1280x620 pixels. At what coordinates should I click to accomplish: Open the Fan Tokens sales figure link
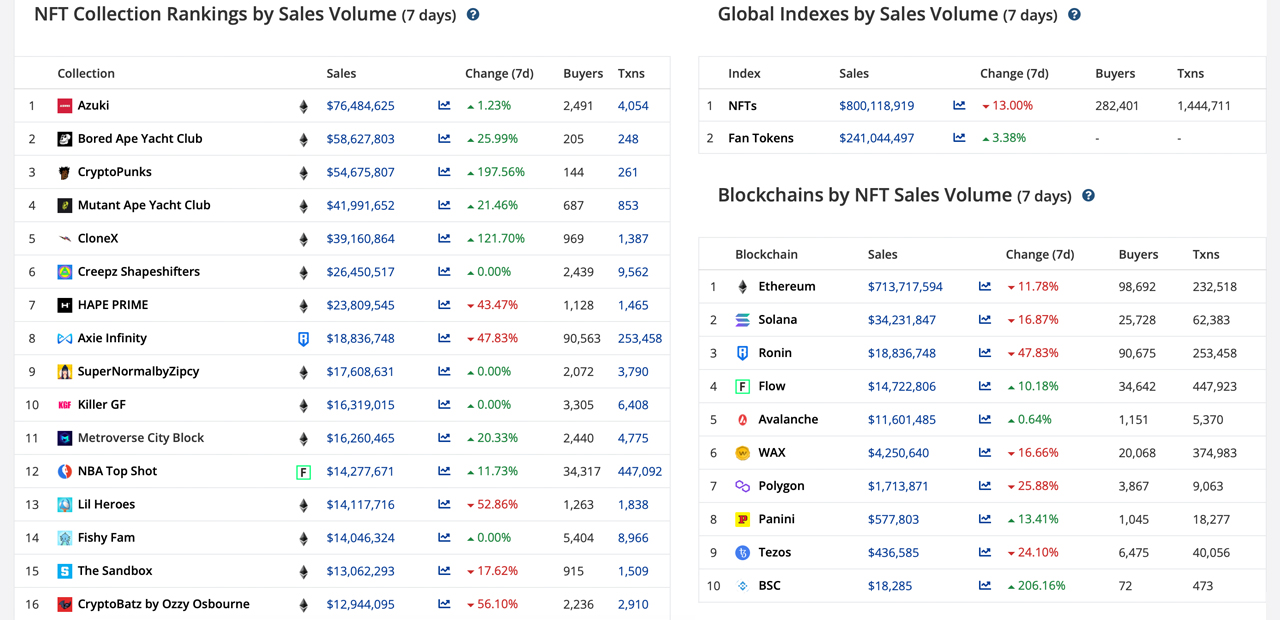pos(877,138)
